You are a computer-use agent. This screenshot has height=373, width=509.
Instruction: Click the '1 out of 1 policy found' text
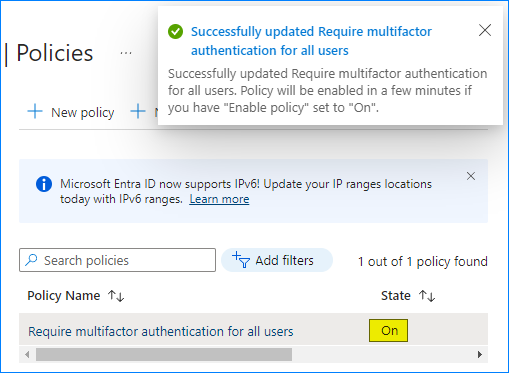tap(423, 261)
